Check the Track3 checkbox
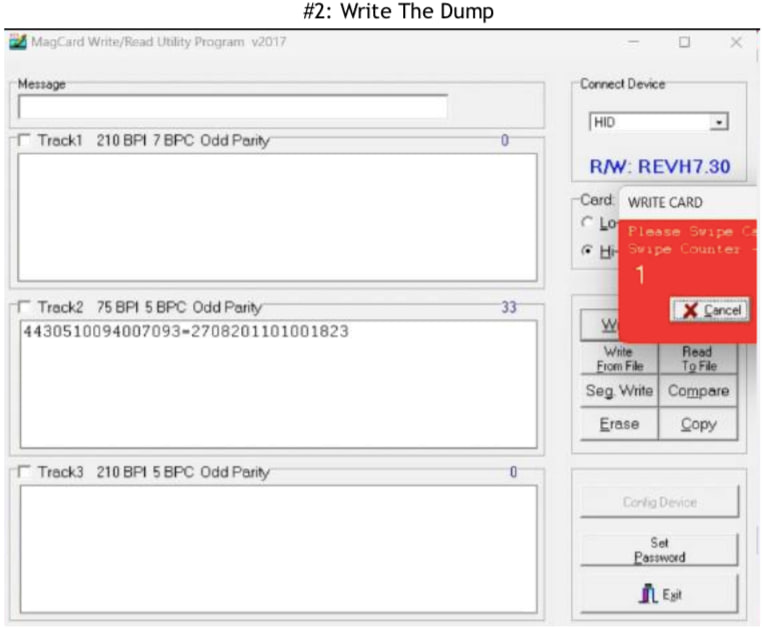 25,472
